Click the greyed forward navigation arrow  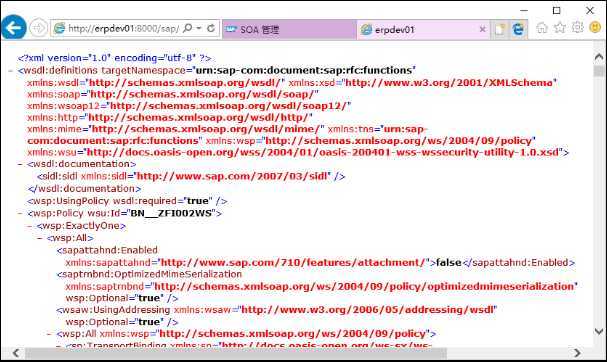(x=38, y=28)
